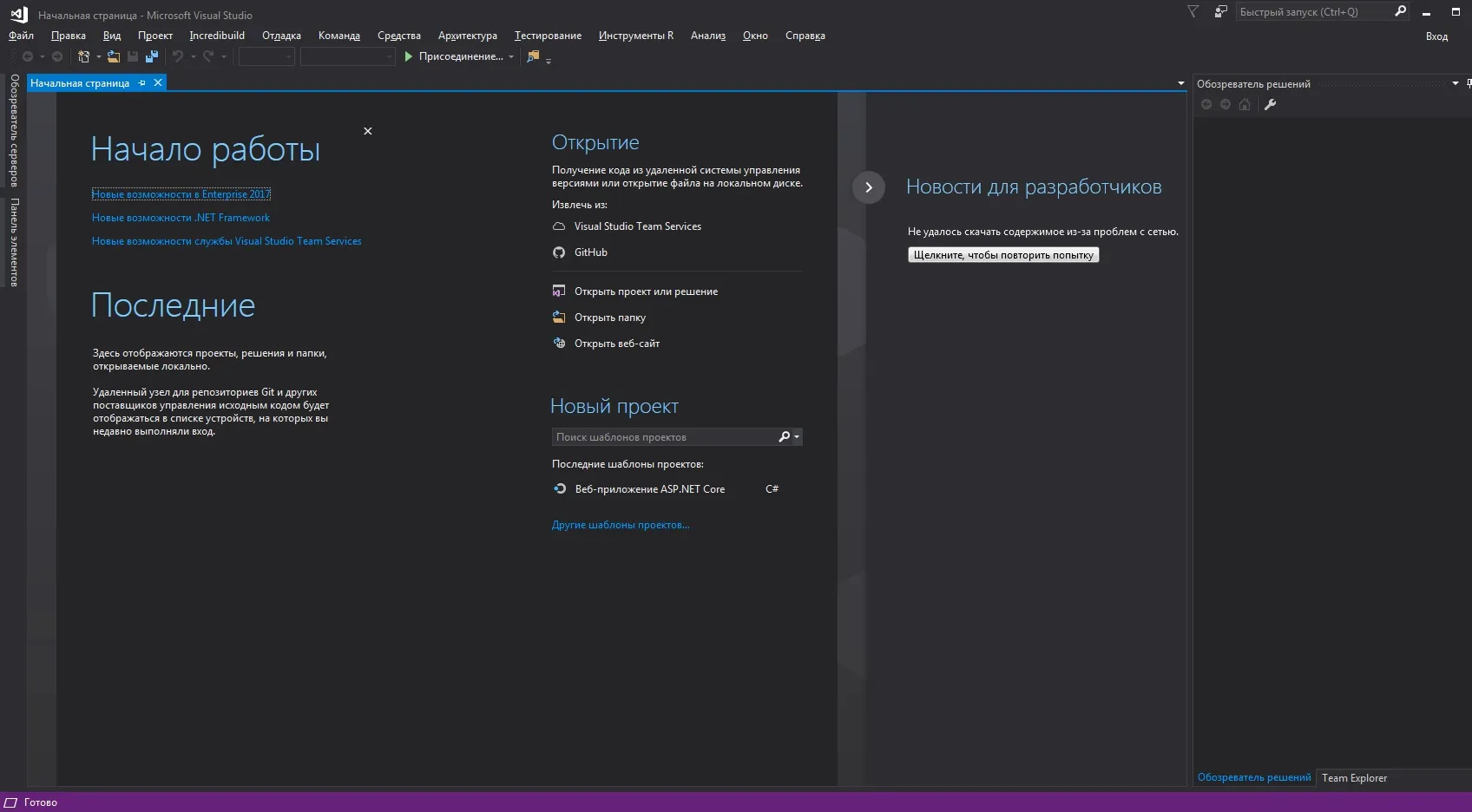1472x812 pixels.
Task: Click the Solution Explorer forward arrow icon
Action: tap(1226, 104)
